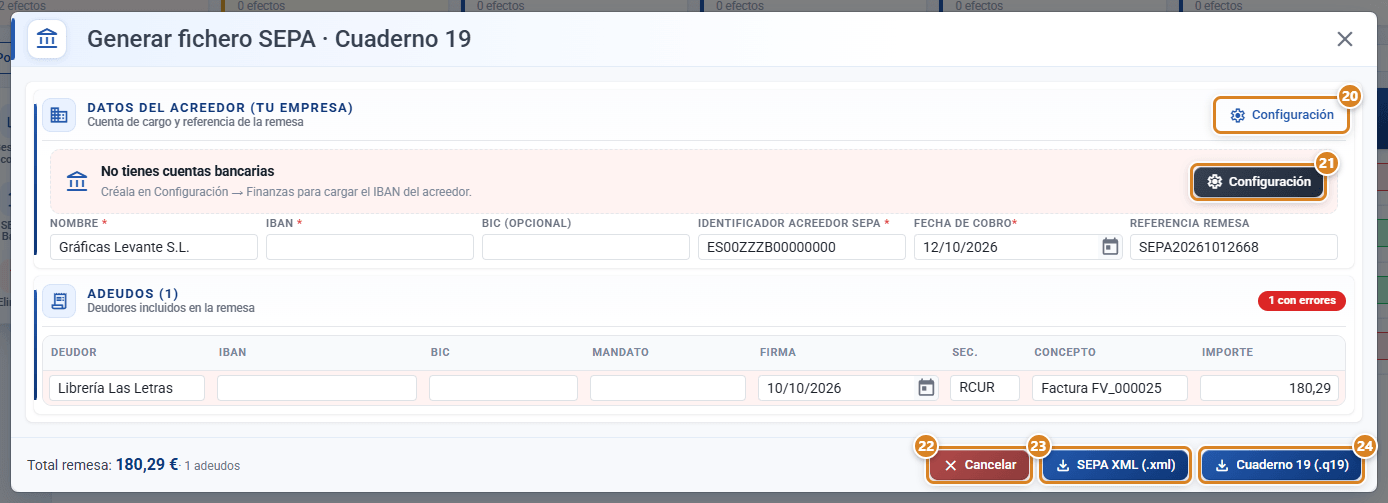Close the Generar fichero SEPA dialog

[x=1345, y=39]
